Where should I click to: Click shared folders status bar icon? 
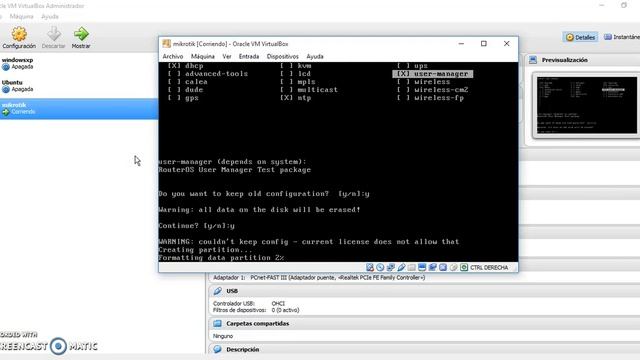411,267
